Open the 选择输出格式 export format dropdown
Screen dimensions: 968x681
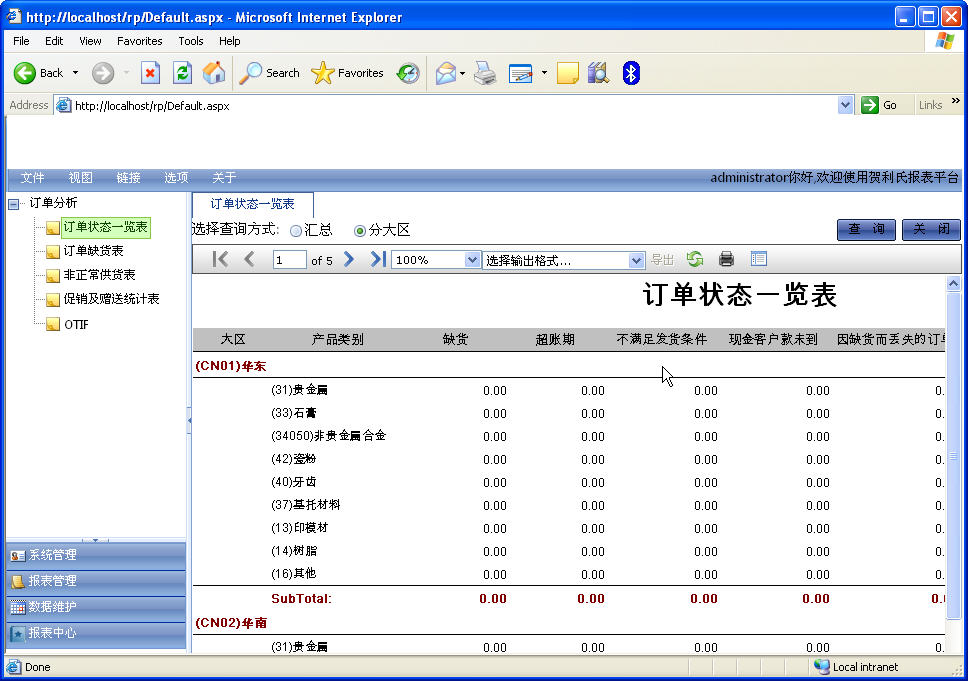click(x=636, y=261)
